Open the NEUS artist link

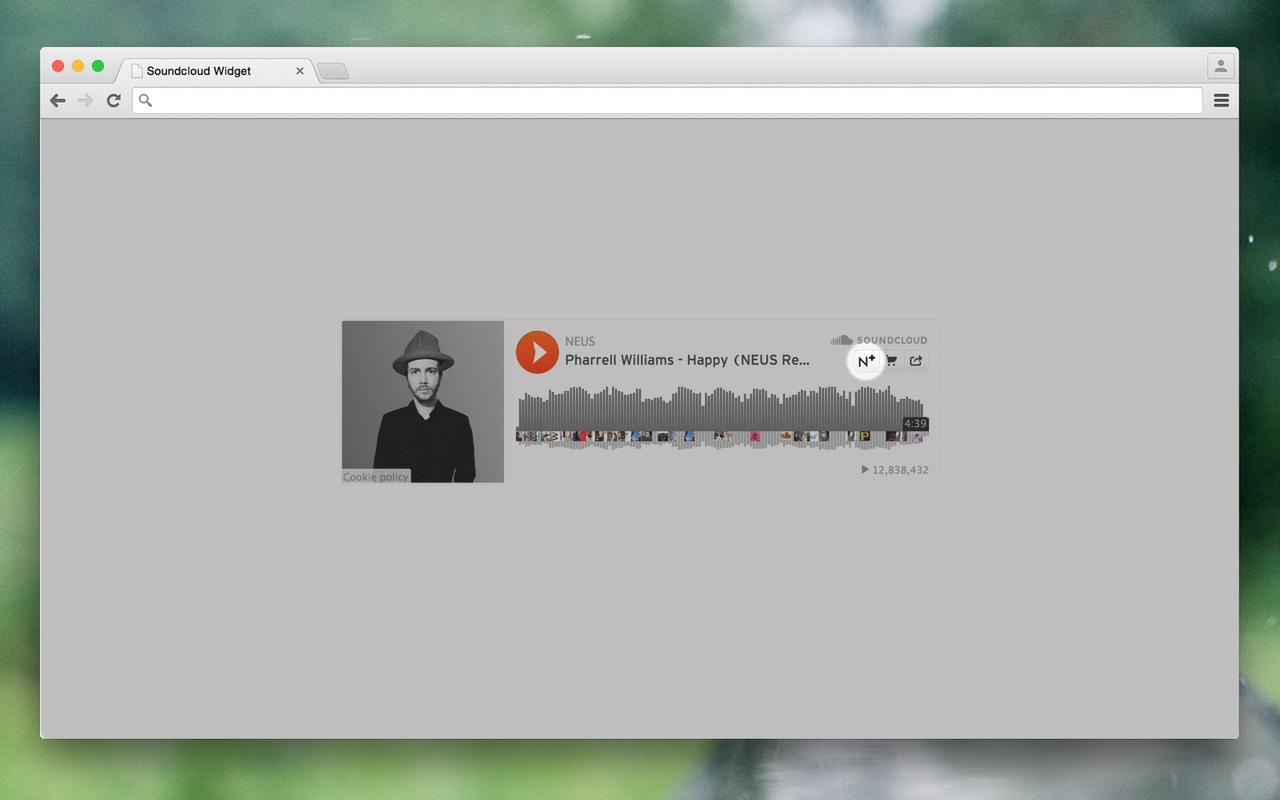[x=580, y=341]
